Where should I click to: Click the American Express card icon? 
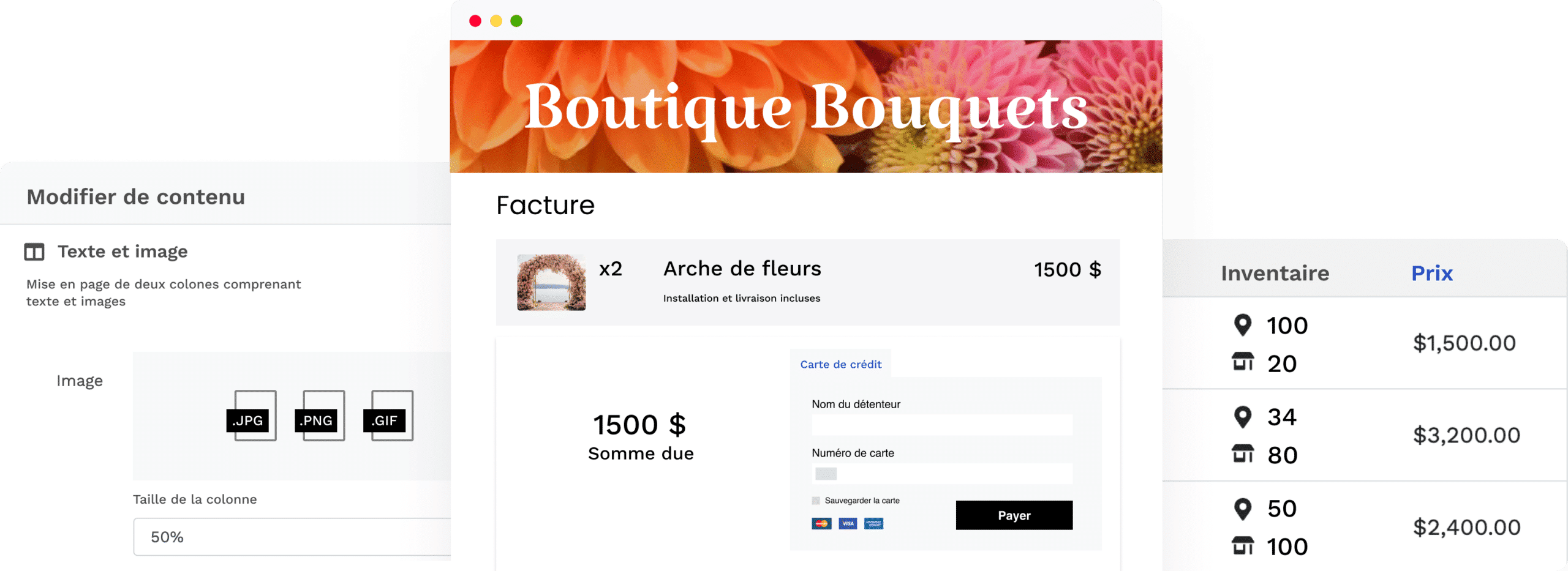pyautogui.click(x=873, y=523)
